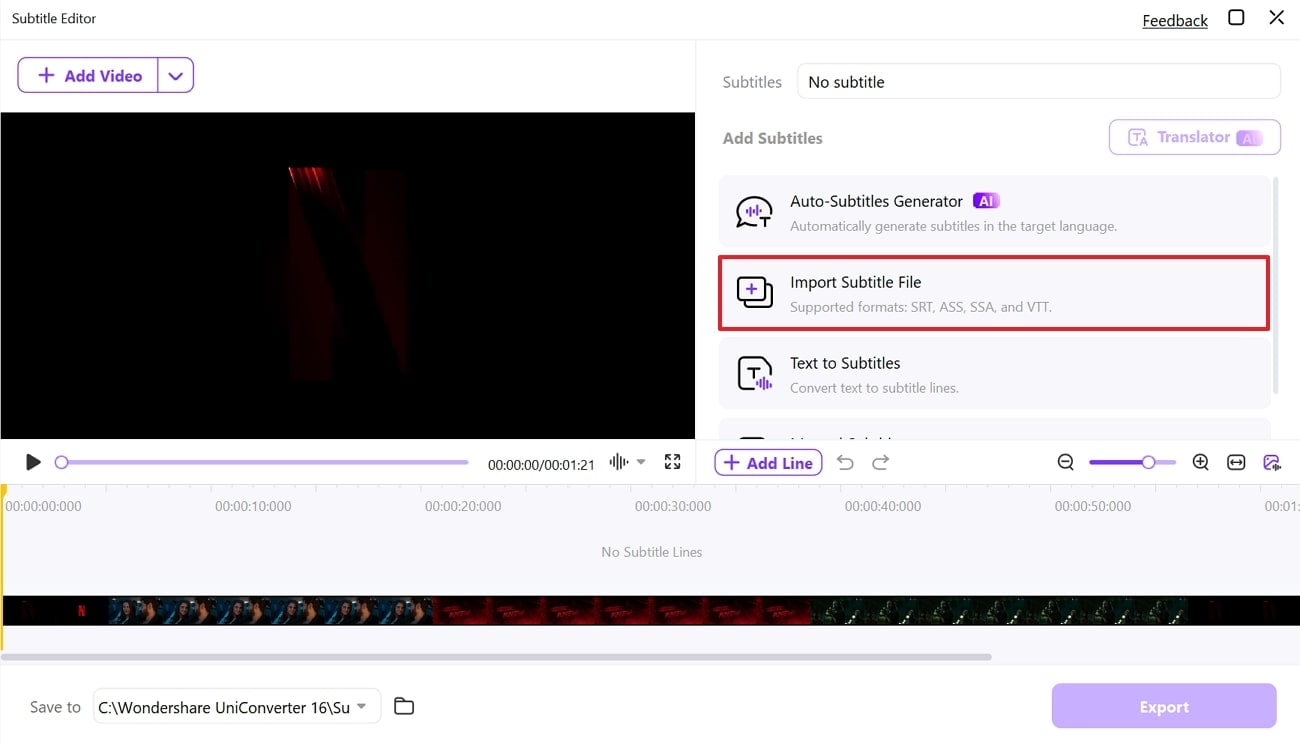Click the video preview area
Screen dimensions: 1300x744
(x=348, y=275)
